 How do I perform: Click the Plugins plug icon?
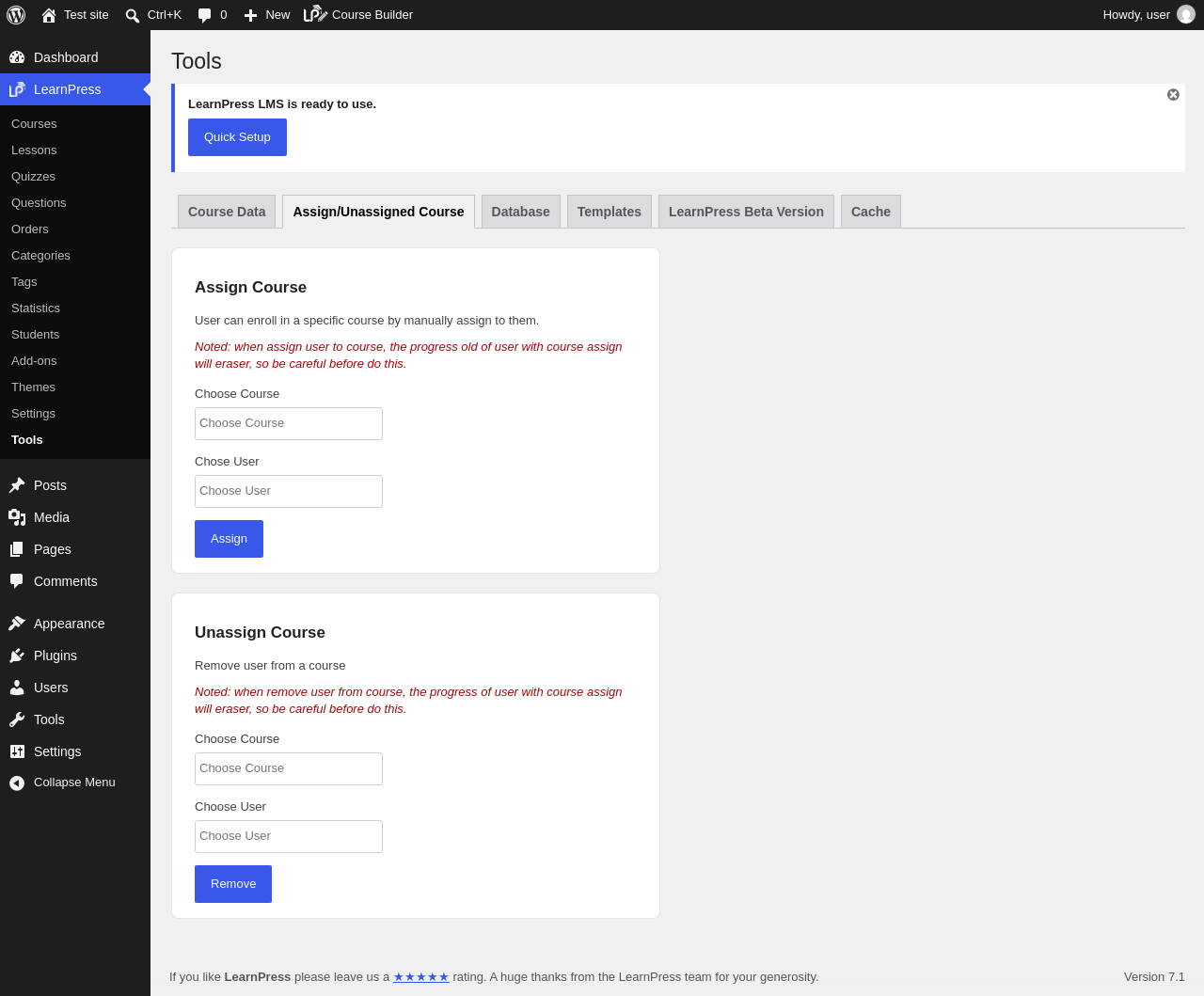point(17,656)
